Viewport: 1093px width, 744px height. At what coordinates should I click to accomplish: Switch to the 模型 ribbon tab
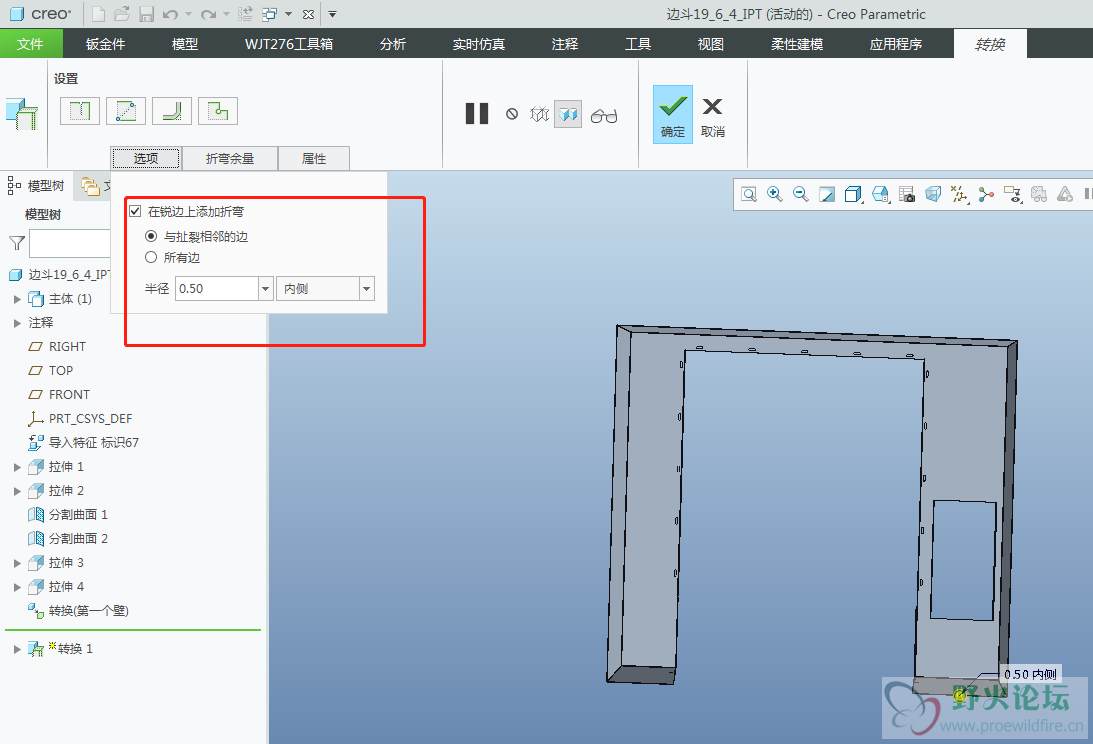coord(185,44)
